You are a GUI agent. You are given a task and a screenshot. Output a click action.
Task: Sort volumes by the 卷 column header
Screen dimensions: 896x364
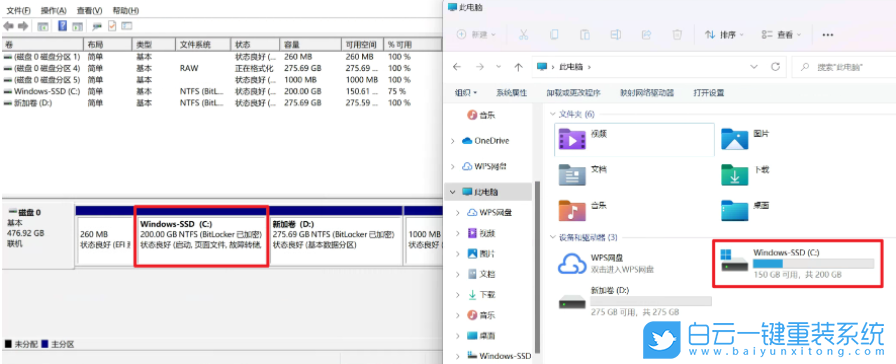point(43,45)
